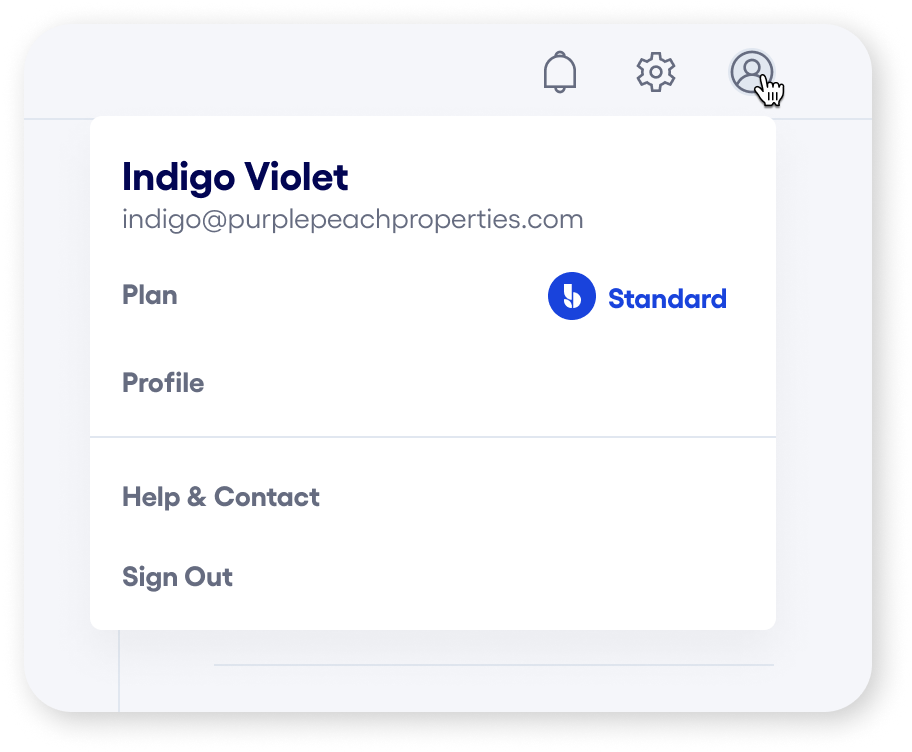
Task: Click the divider line below Profile
Action: coord(432,437)
